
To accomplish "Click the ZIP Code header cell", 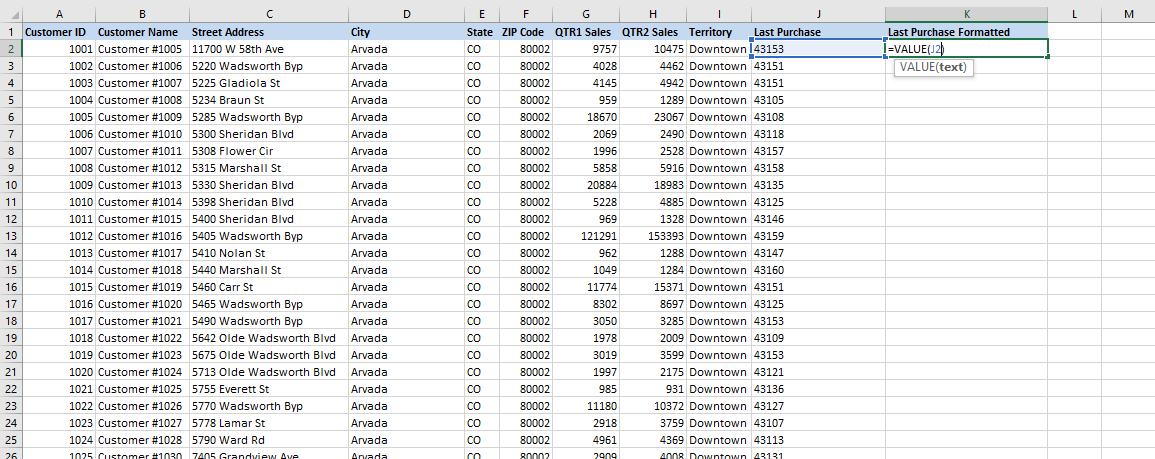I will (526, 32).
